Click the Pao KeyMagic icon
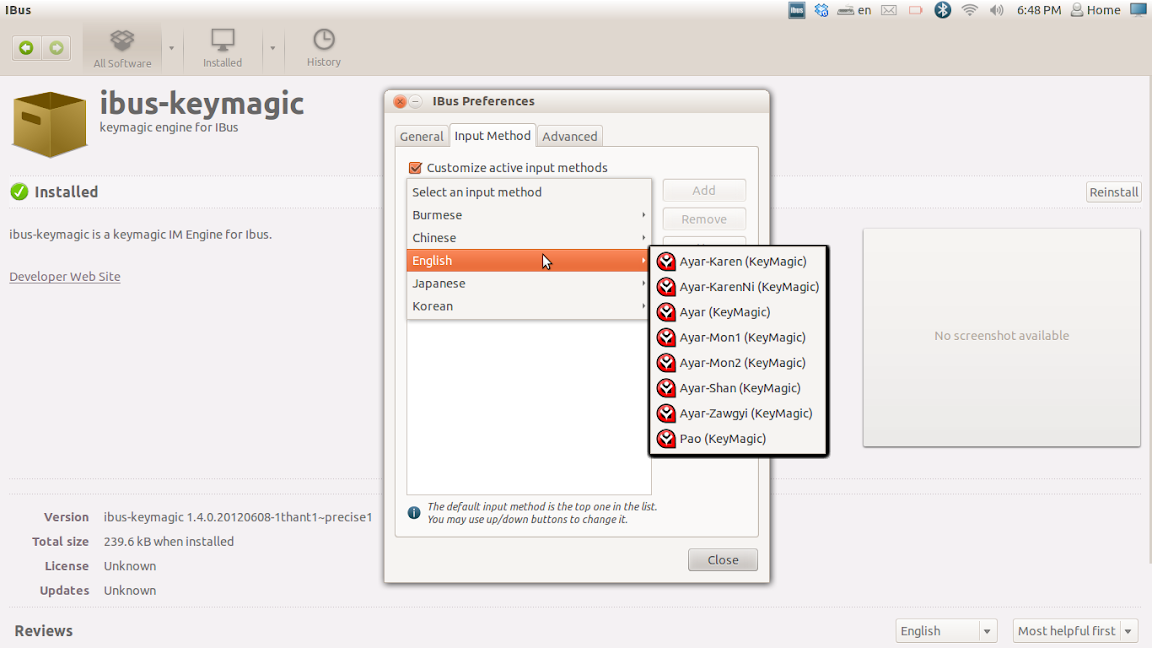 666,439
